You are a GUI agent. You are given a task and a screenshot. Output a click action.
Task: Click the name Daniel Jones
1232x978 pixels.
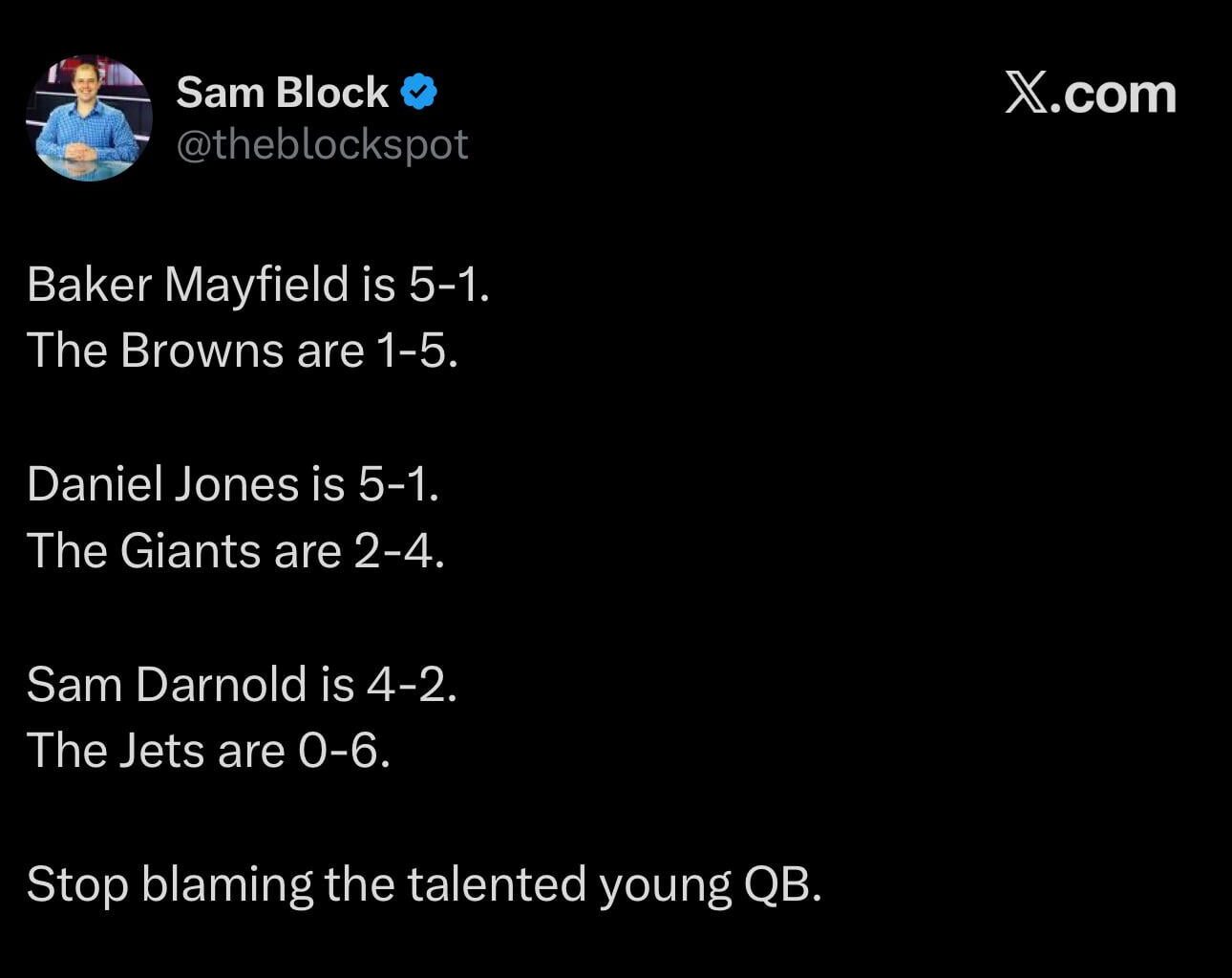tap(163, 484)
